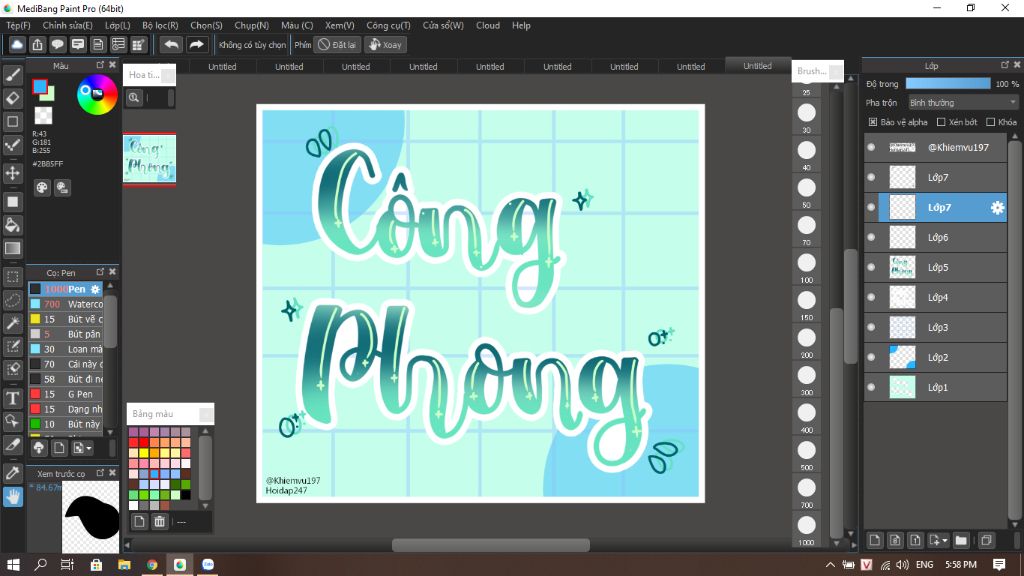Select the Eraser tool

tap(12, 98)
